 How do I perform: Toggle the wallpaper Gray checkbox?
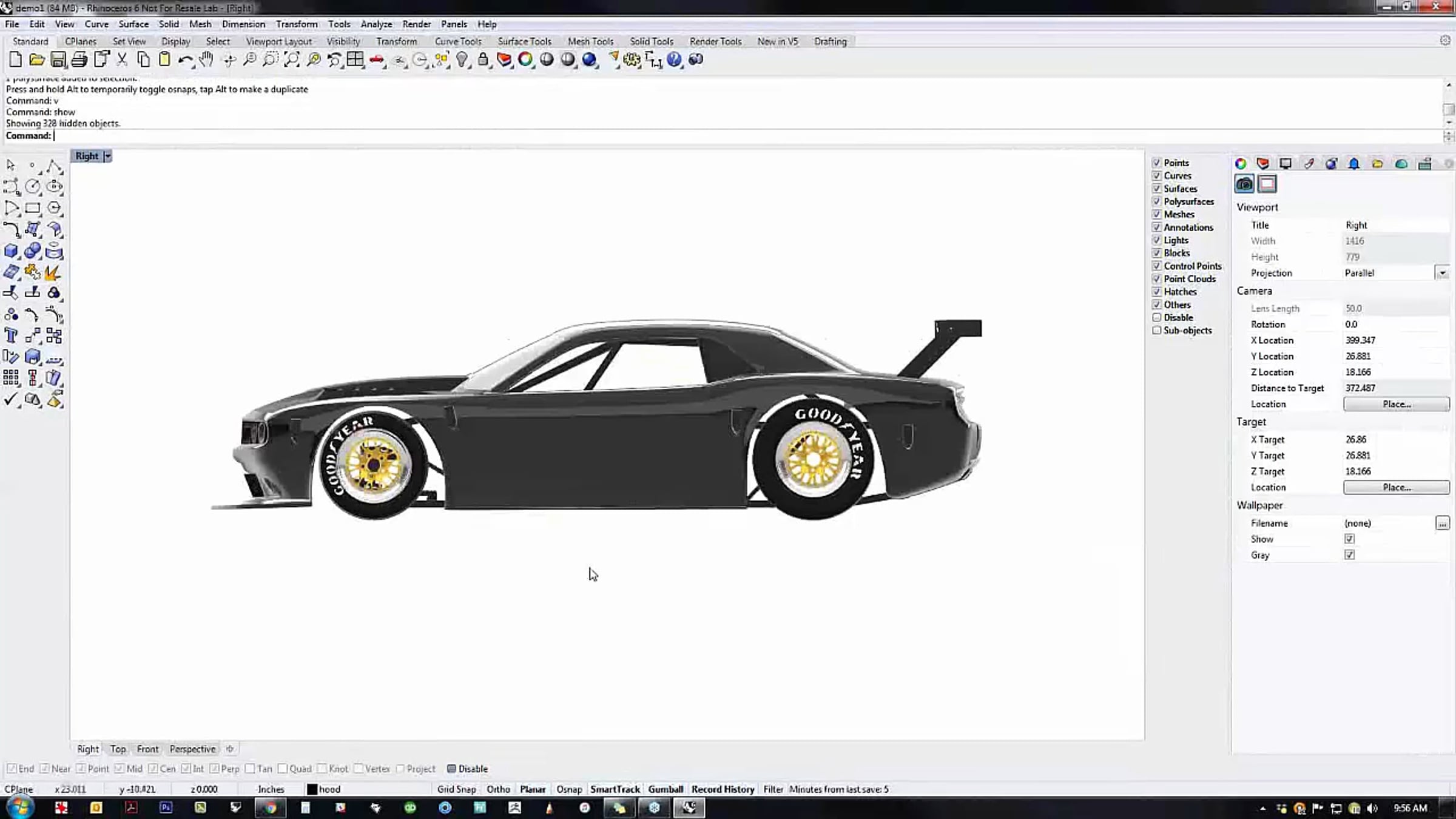click(1349, 555)
